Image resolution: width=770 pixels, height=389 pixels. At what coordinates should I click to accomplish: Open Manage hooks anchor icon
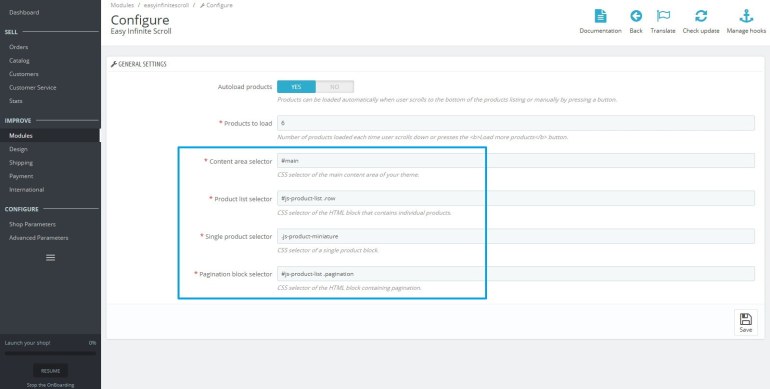tap(746, 16)
